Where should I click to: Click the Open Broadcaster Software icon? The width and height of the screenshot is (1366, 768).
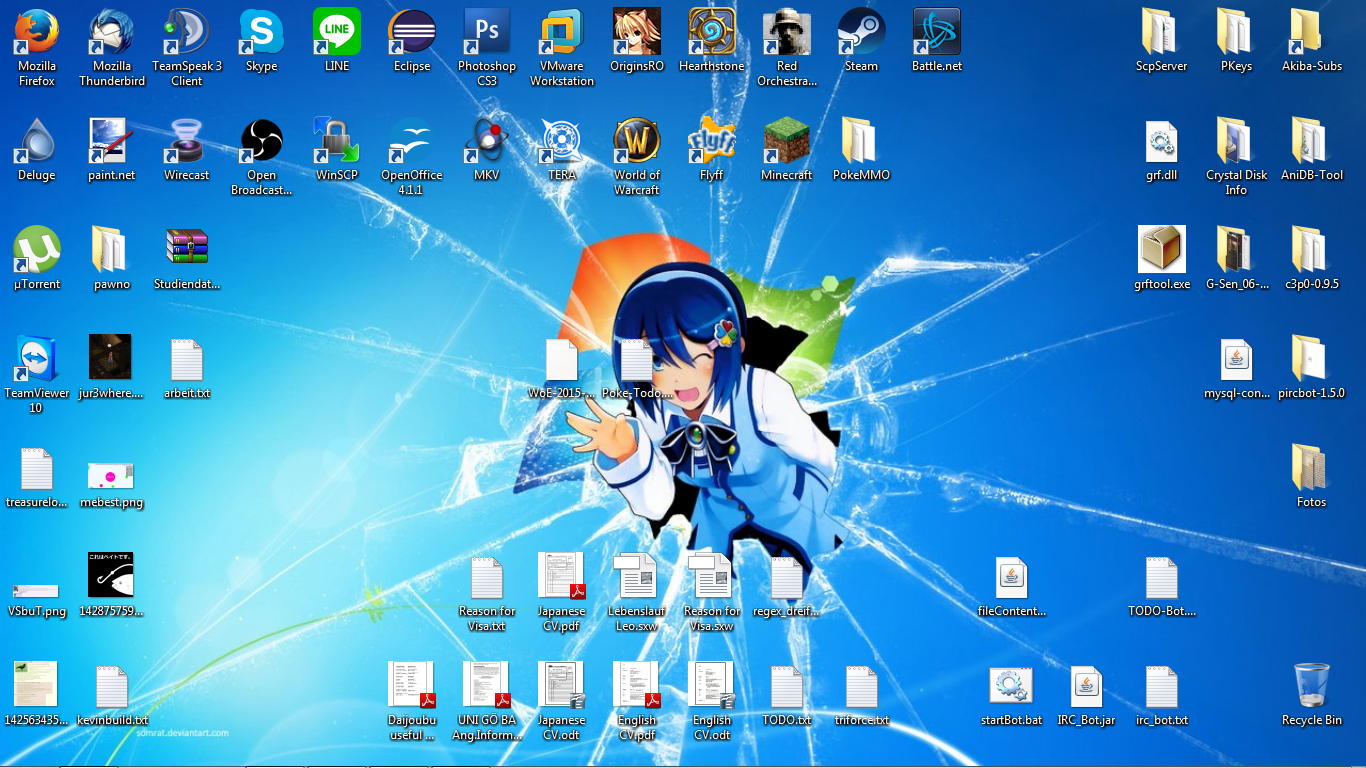pos(262,142)
